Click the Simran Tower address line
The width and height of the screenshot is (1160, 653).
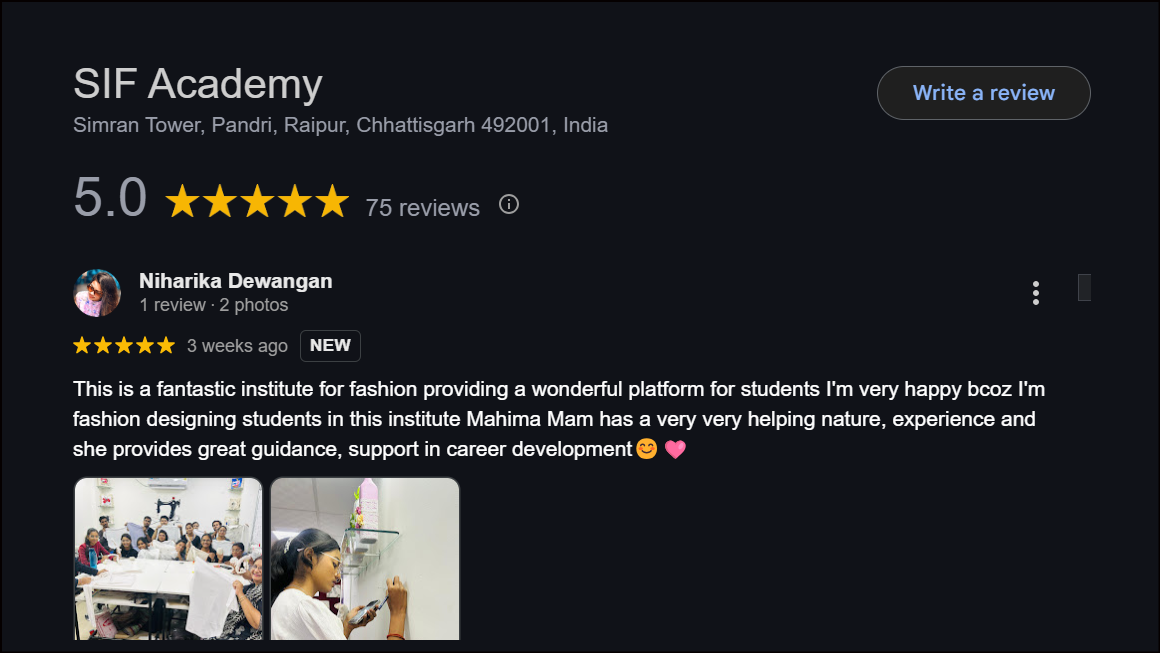tap(340, 125)
